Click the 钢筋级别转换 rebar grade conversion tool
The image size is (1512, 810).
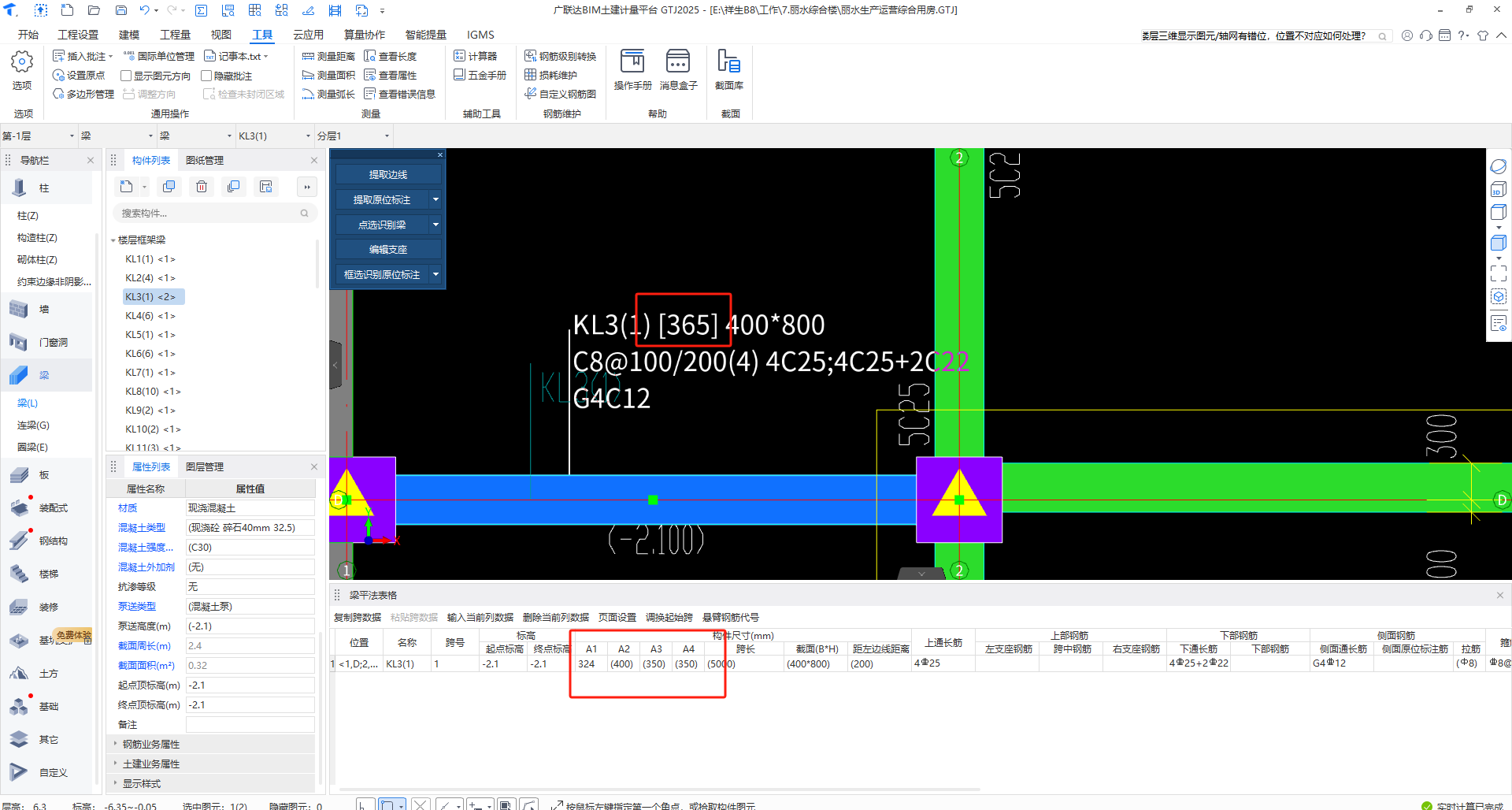(561, 56)
